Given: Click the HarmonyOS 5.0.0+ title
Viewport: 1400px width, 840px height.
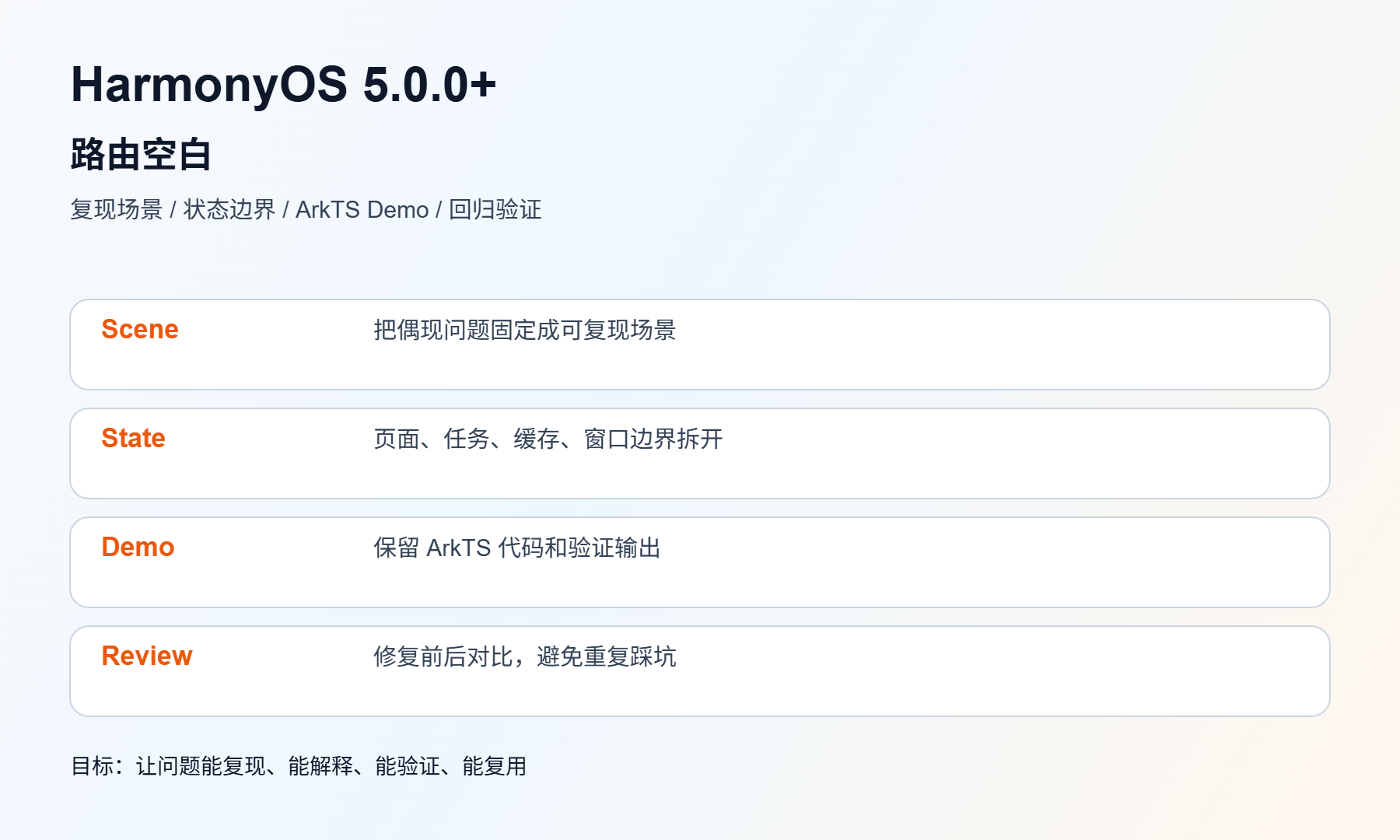Looking at the screenshot, I should 283,84.
